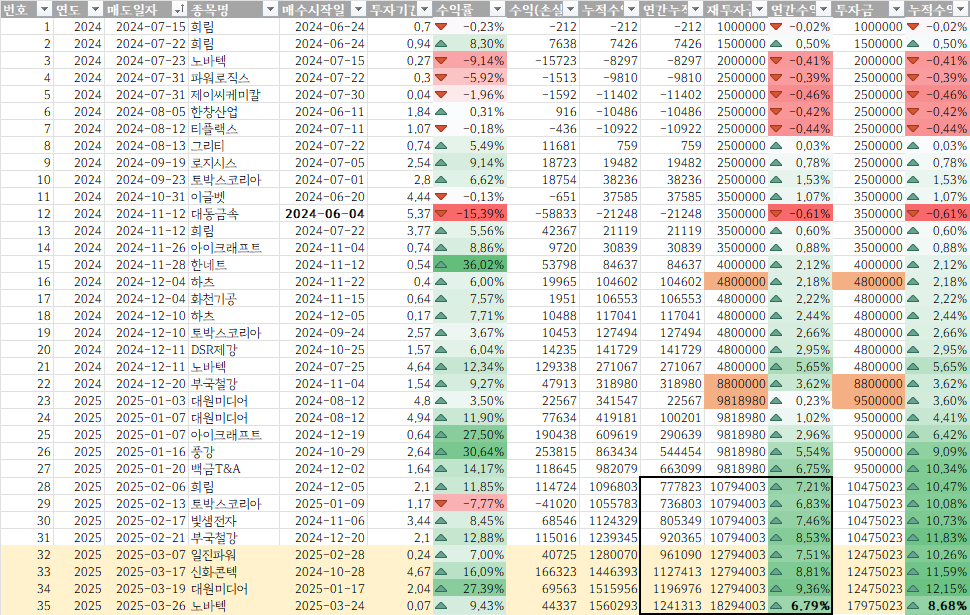Viewport: 970px width, 615px height.
Task: Select the 17975023 investment cell
Action: (869, 606)
